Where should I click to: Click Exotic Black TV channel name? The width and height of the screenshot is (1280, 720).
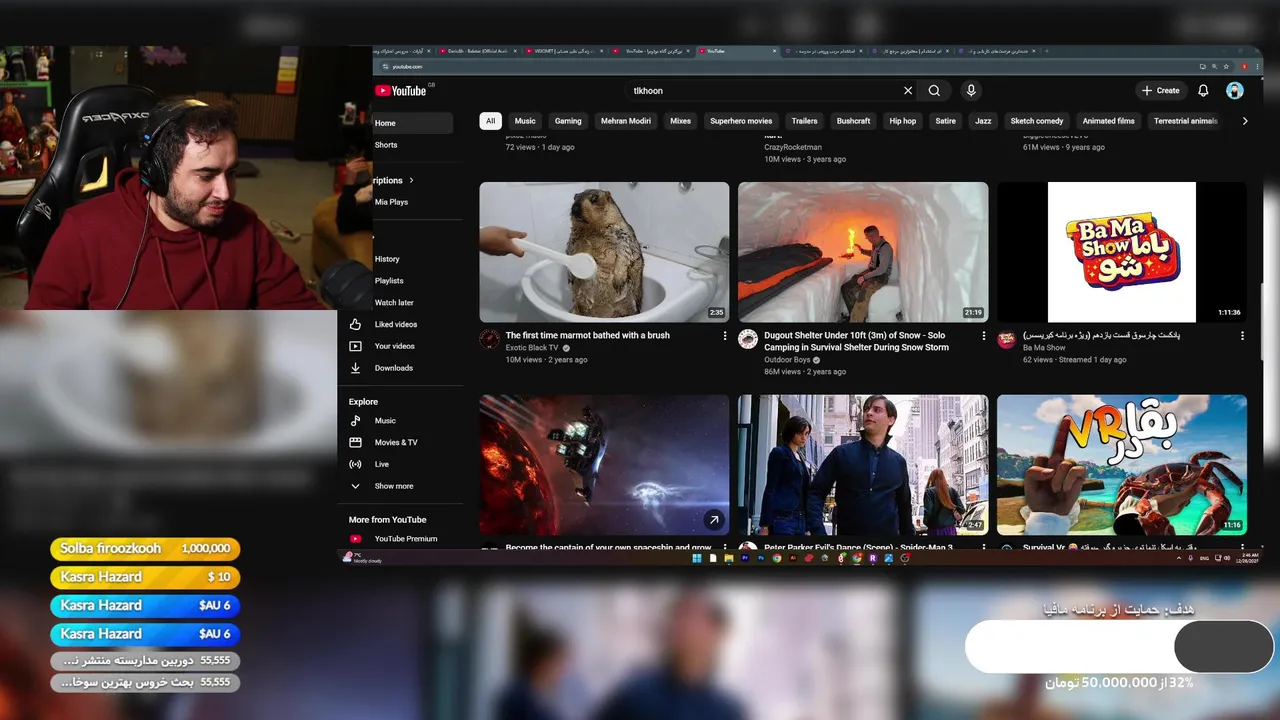(x=532, y=348)
